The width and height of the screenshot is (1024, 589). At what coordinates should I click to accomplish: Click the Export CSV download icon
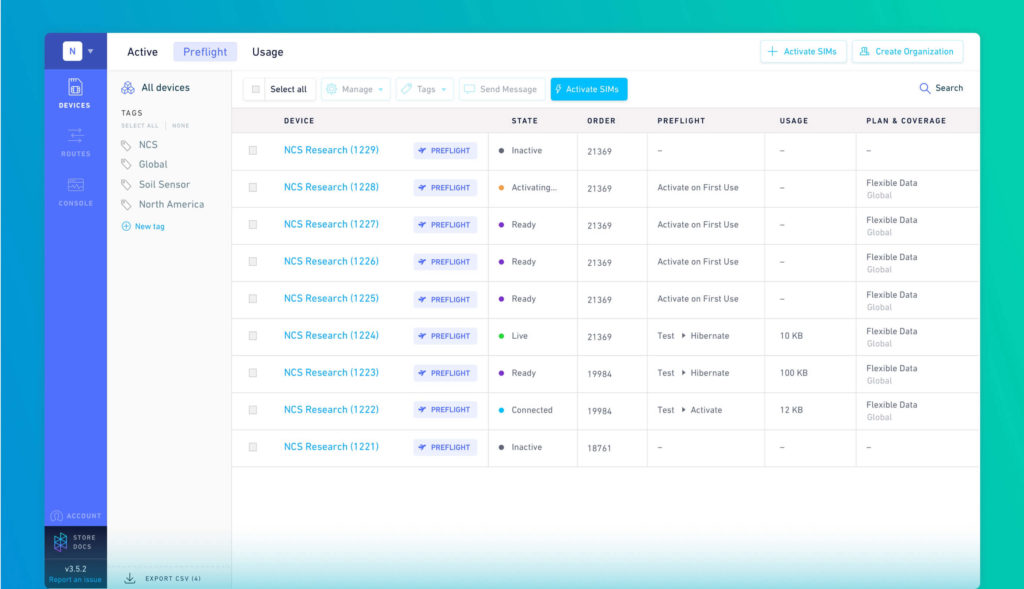130,579
